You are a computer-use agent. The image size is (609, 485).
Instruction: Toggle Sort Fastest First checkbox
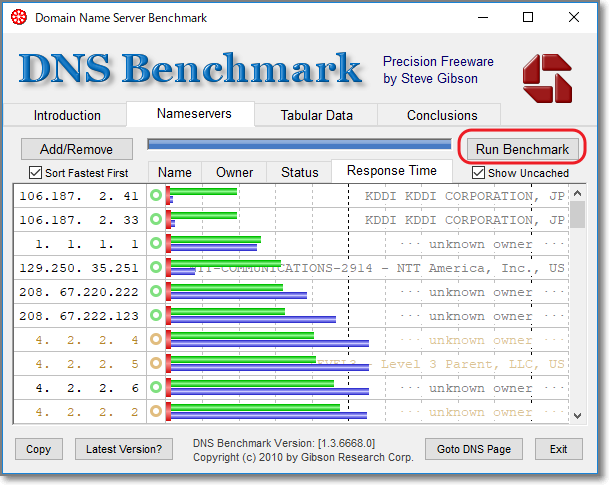coord(36,173)
